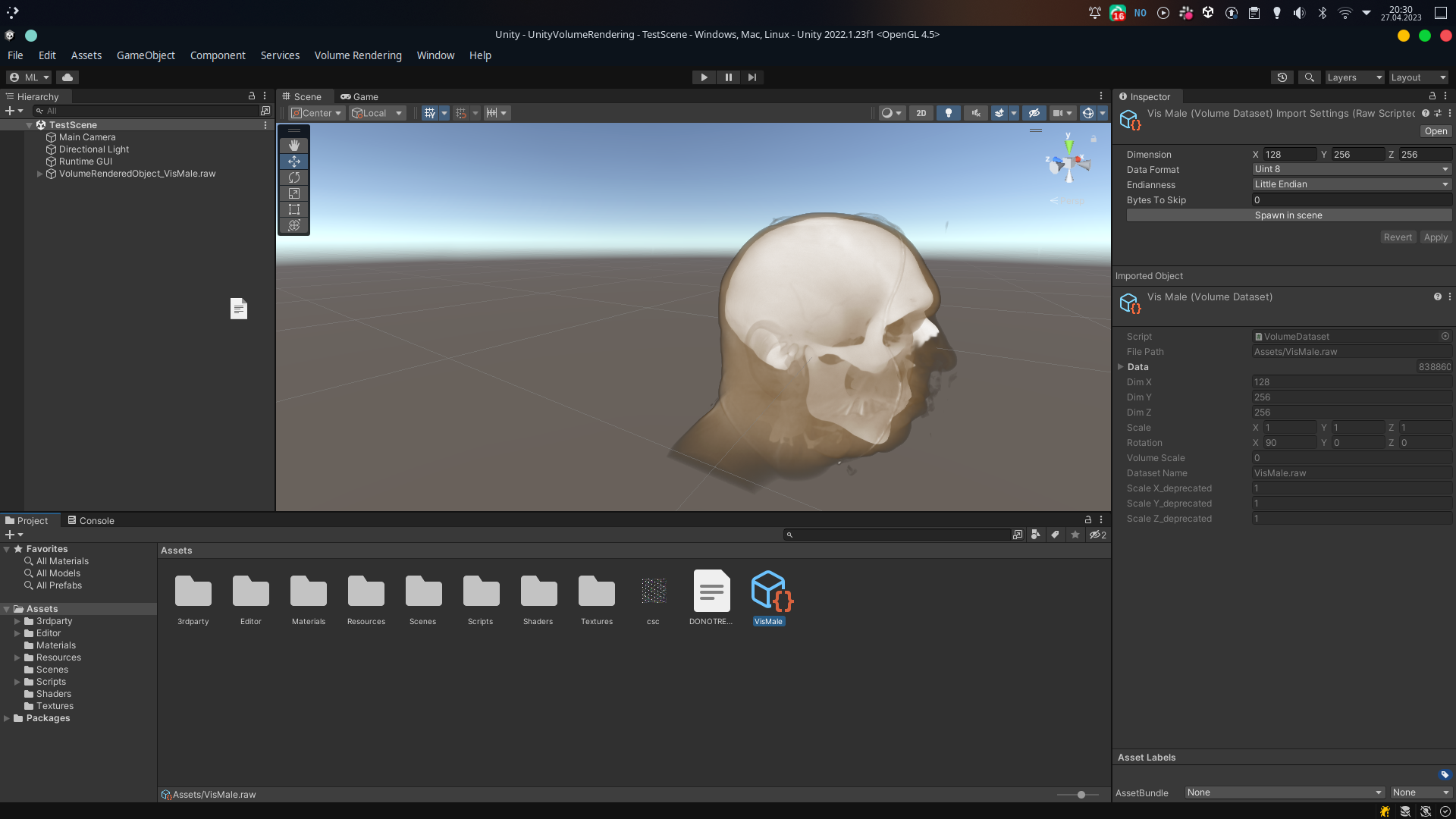The image size is (1456, 819).
Task: Click the Spawn in scene button
Action: click(1288, 215)
